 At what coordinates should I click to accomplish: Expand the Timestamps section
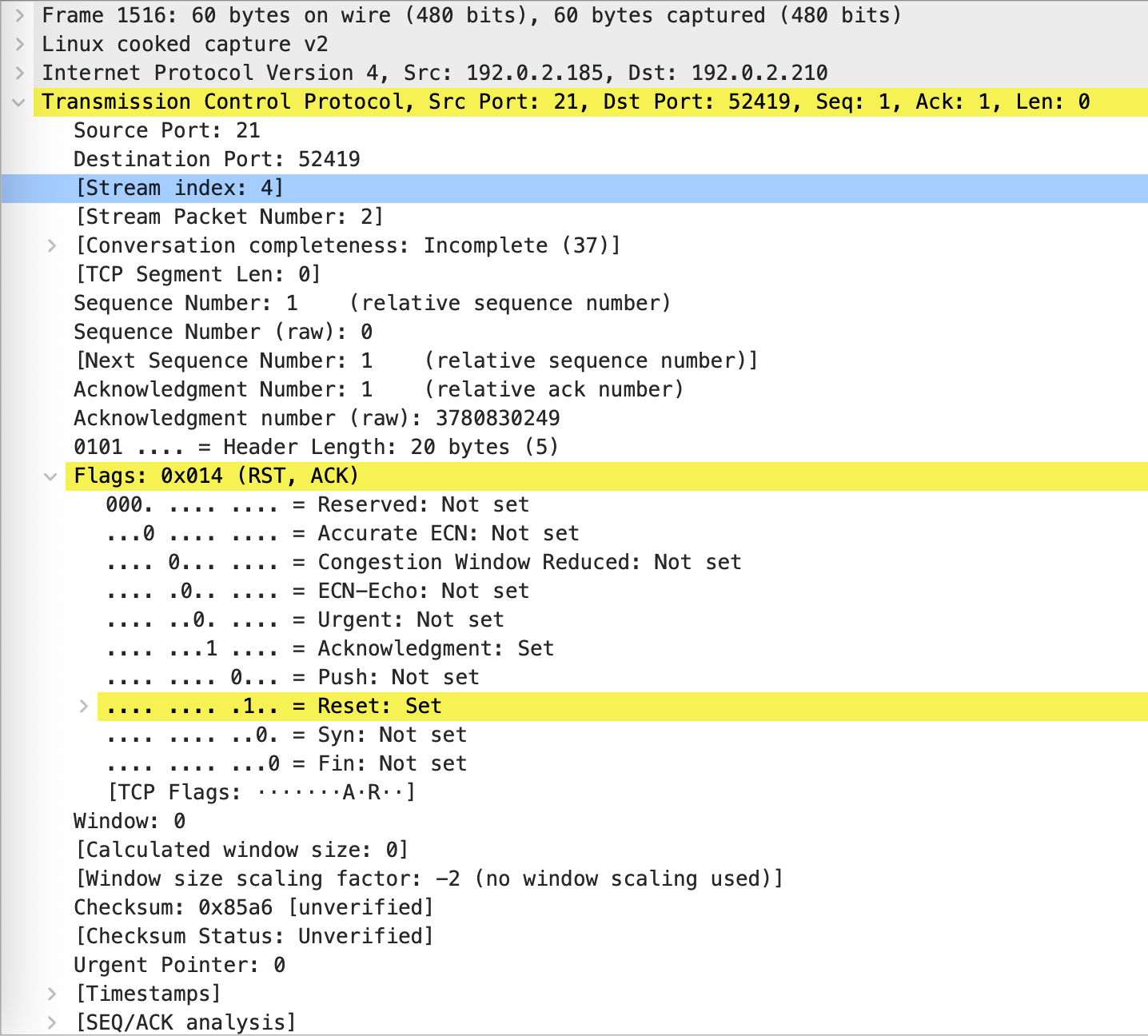point(52,994)
